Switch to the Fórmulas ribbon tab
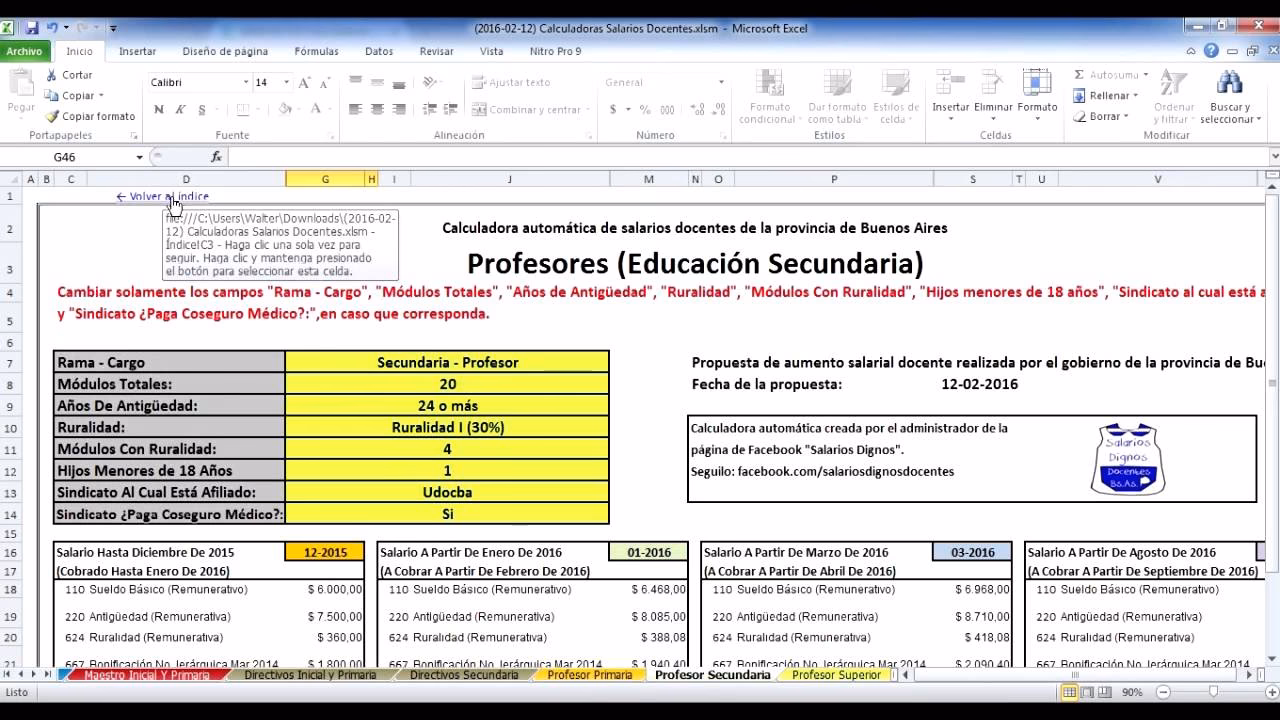The width and height of the screenshot is (1280, 720). click(x=316, y=50)
